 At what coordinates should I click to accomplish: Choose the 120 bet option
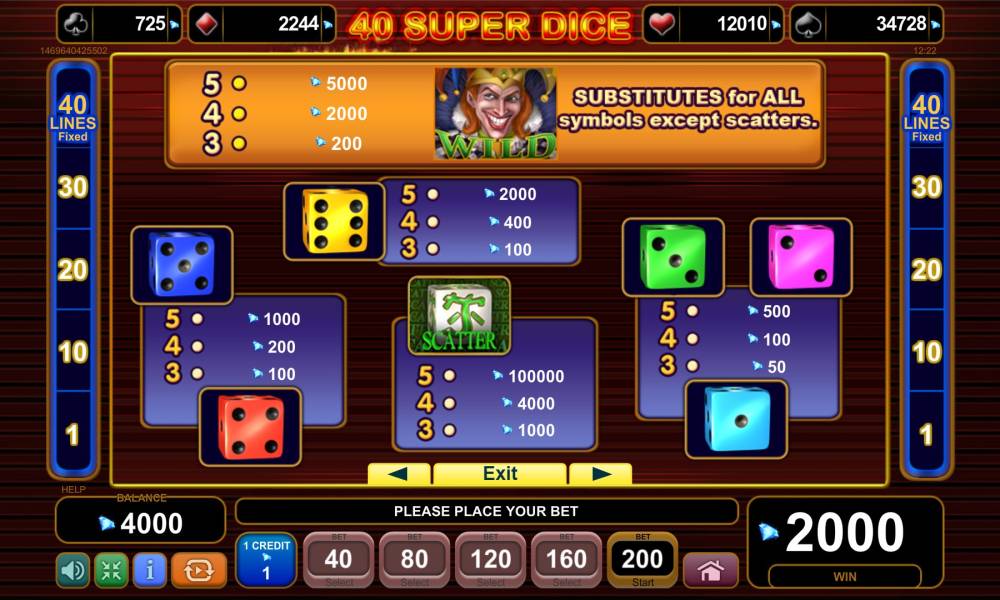[x=490, y=560]
